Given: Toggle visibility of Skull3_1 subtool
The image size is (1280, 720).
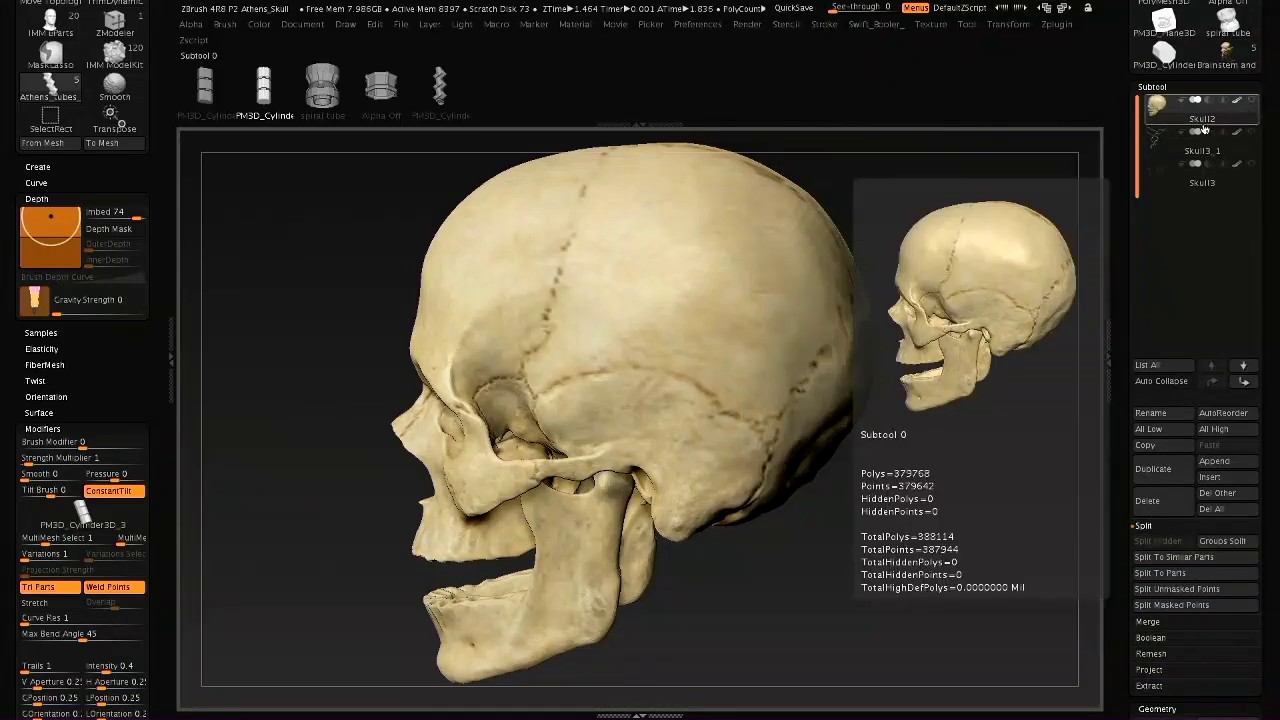Looking at the screenshot, I should pos(1251,133).
